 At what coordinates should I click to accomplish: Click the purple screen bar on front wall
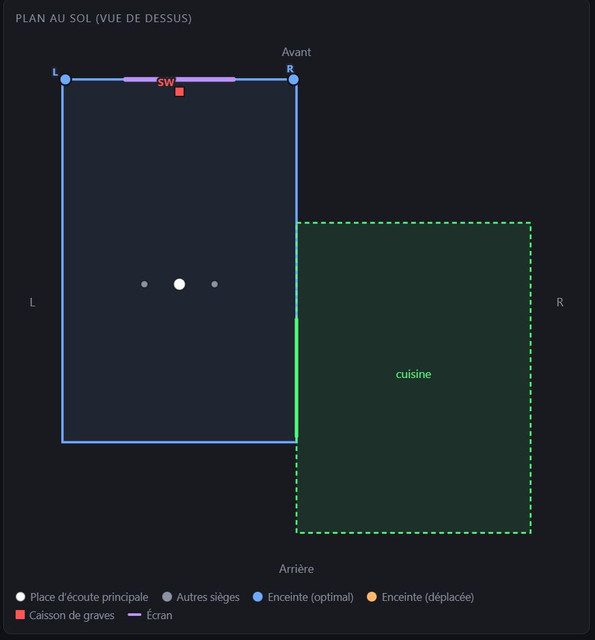179,79
